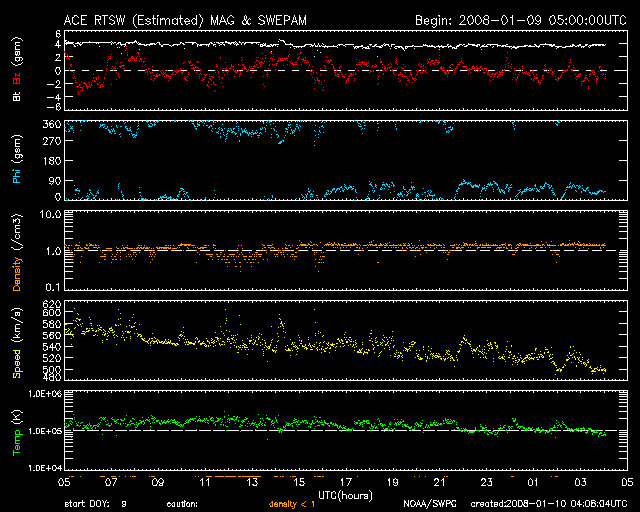Click the NOAA/SWPC credit text

[427, 502]
